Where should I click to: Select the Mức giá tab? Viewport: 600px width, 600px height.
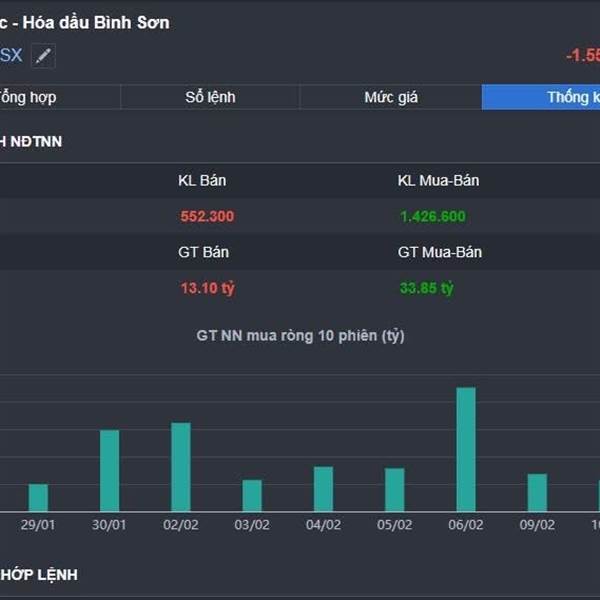tap(391, 97)
